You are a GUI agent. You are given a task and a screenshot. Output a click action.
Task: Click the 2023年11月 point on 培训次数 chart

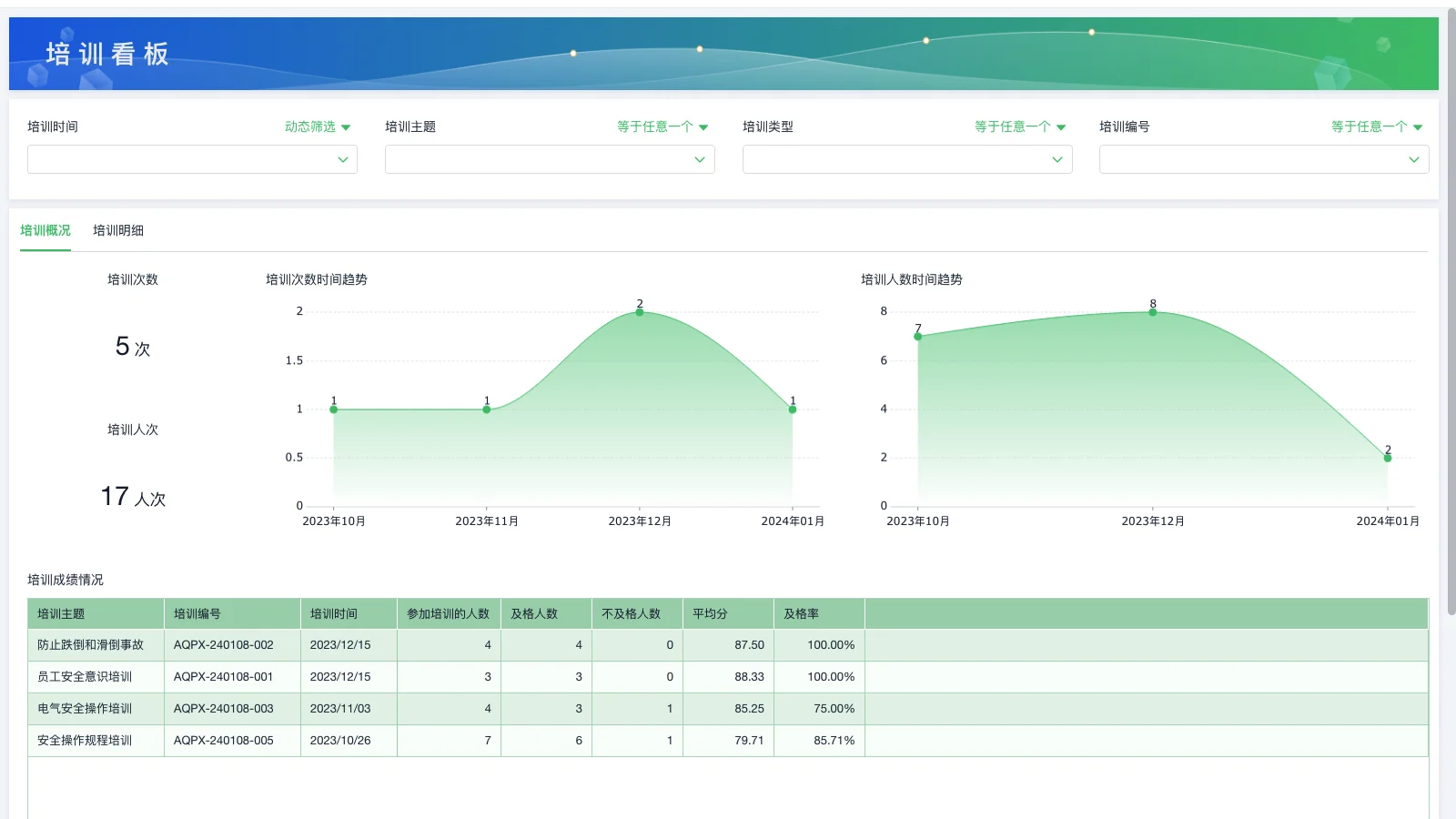click(x=487, y=409)
